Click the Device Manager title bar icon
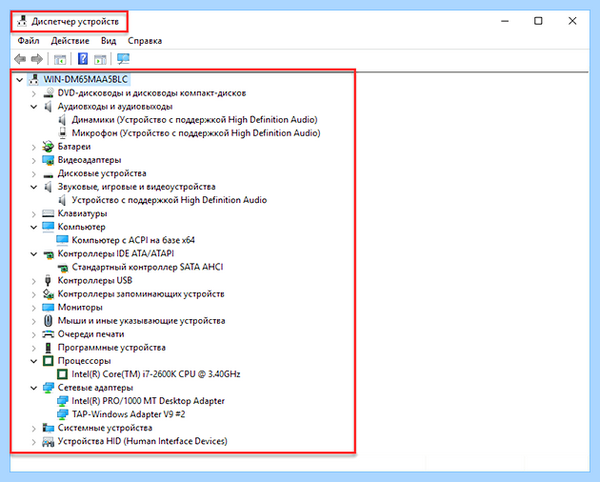This screenshot has height=482, width=600. (22, 21)
